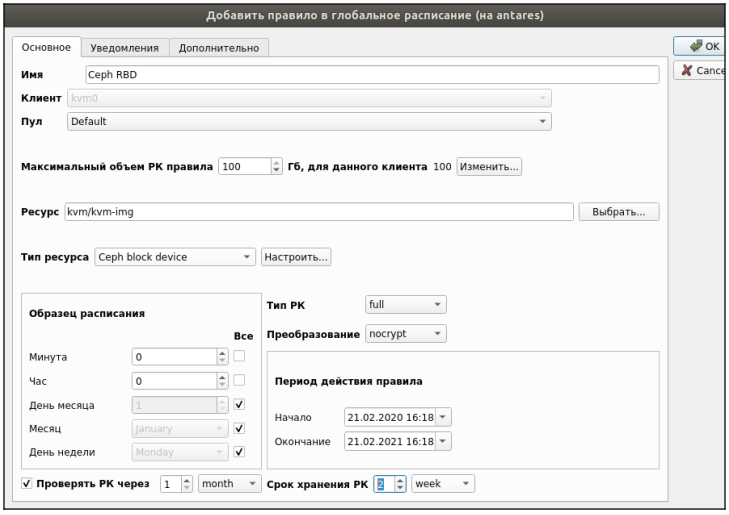This screenshot has height=515, width=729.
Task: Check the Все box for Минута
Action: [239, 356]
